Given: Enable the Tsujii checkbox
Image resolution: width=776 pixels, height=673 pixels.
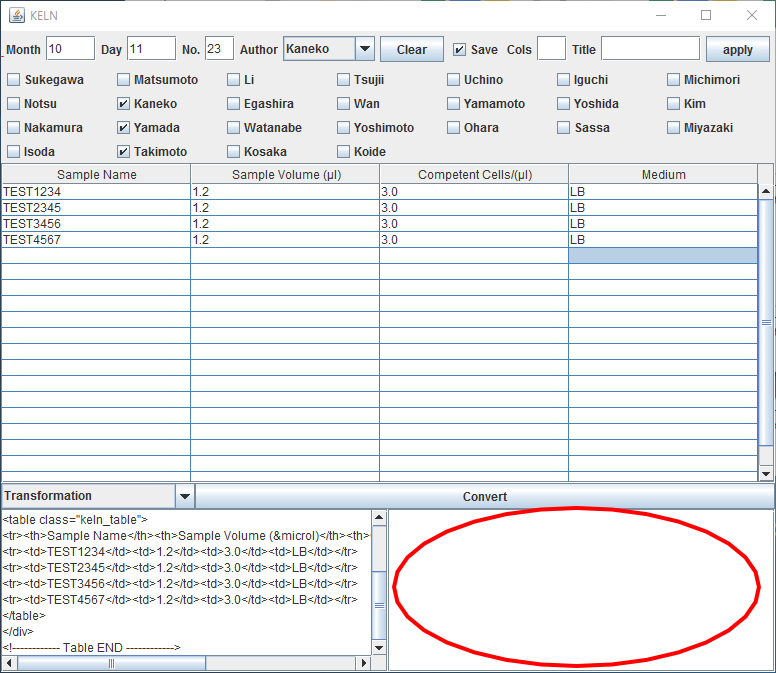Looking at the screenshot, I should coord(343,80).
